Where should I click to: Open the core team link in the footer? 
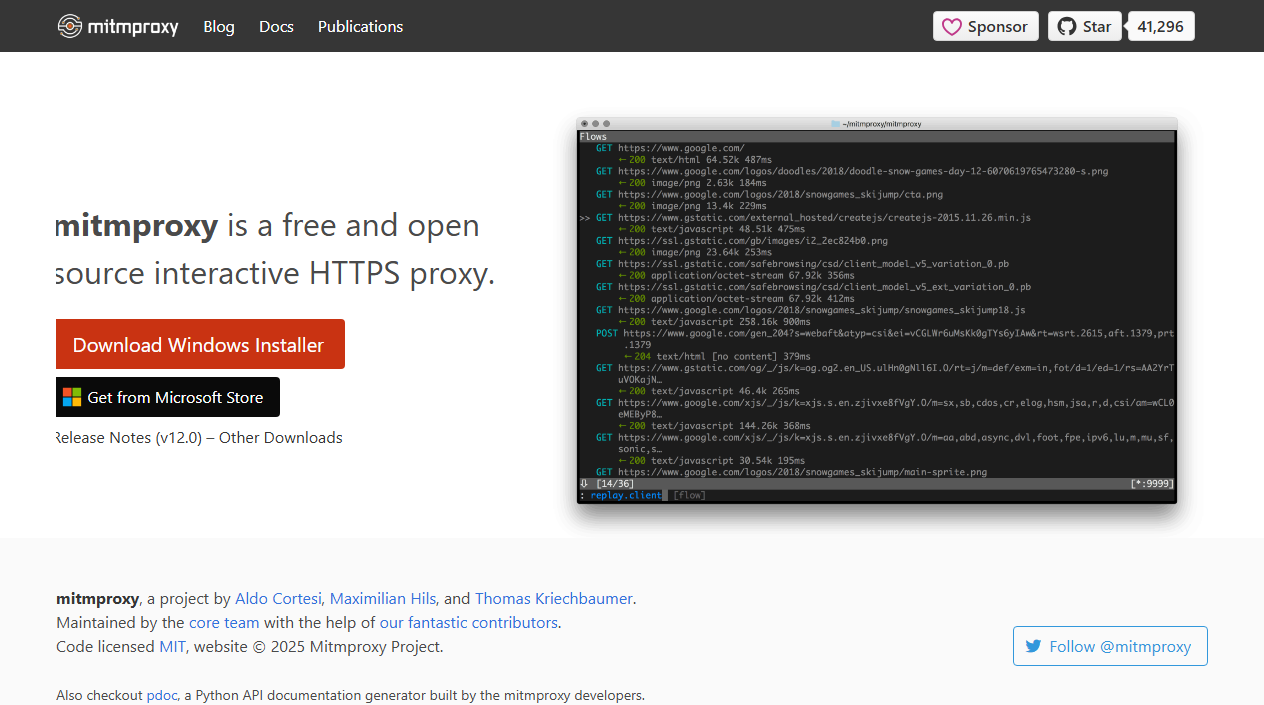coord(224,622)
